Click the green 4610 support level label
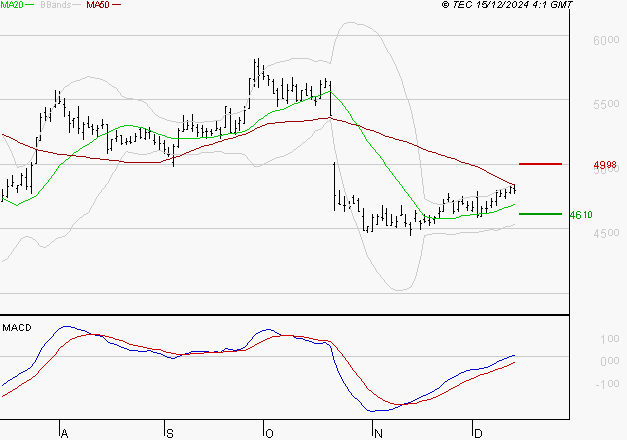The image size is (627, 440). (x=582, y=214)
